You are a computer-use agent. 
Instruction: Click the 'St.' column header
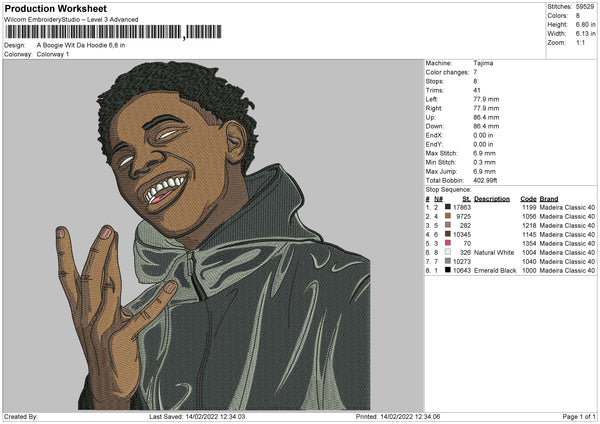(466, 199)
